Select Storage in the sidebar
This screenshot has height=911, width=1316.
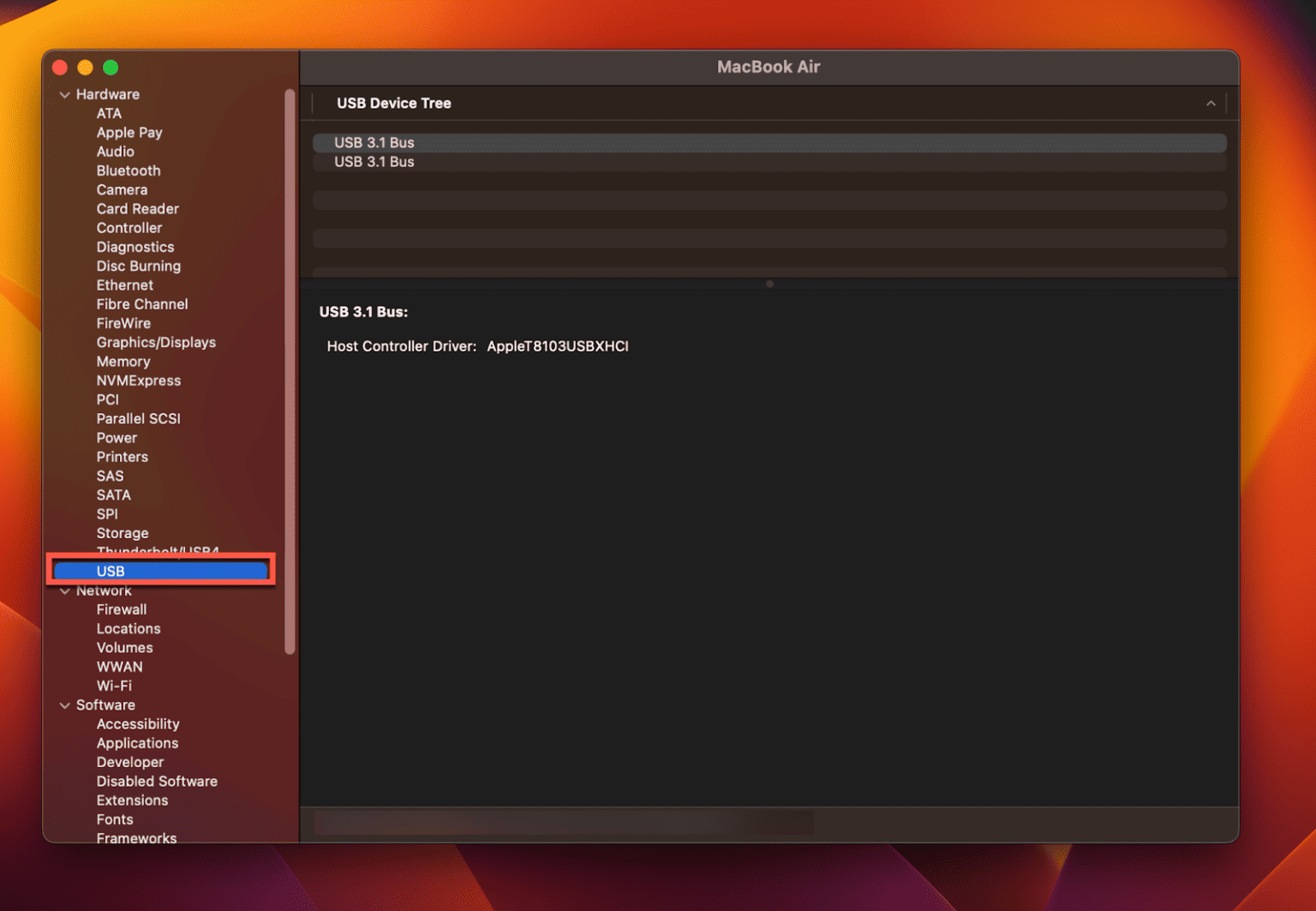click(123, 533)
